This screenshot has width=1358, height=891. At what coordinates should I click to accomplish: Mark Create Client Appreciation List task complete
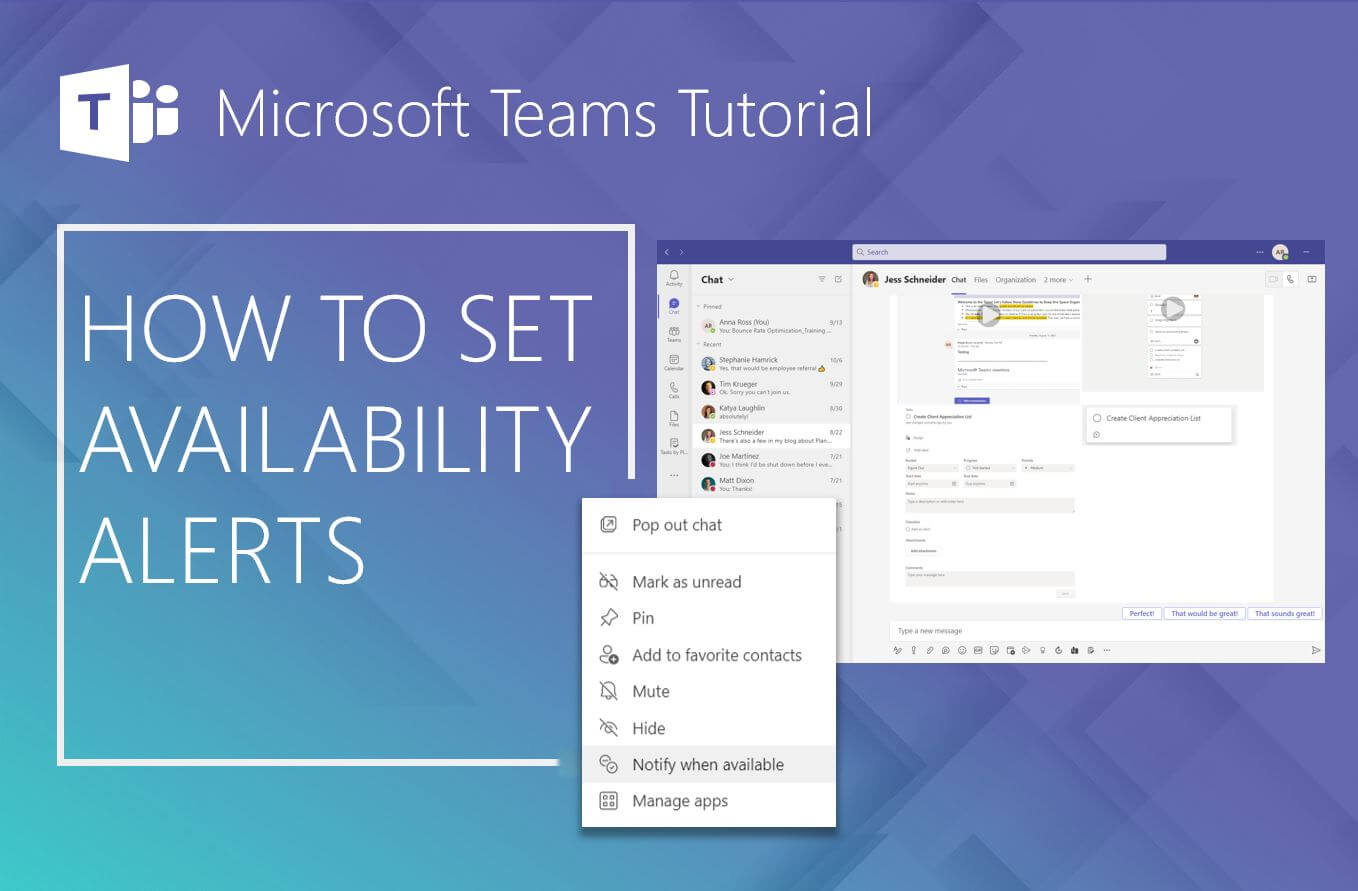point(1097,418)
